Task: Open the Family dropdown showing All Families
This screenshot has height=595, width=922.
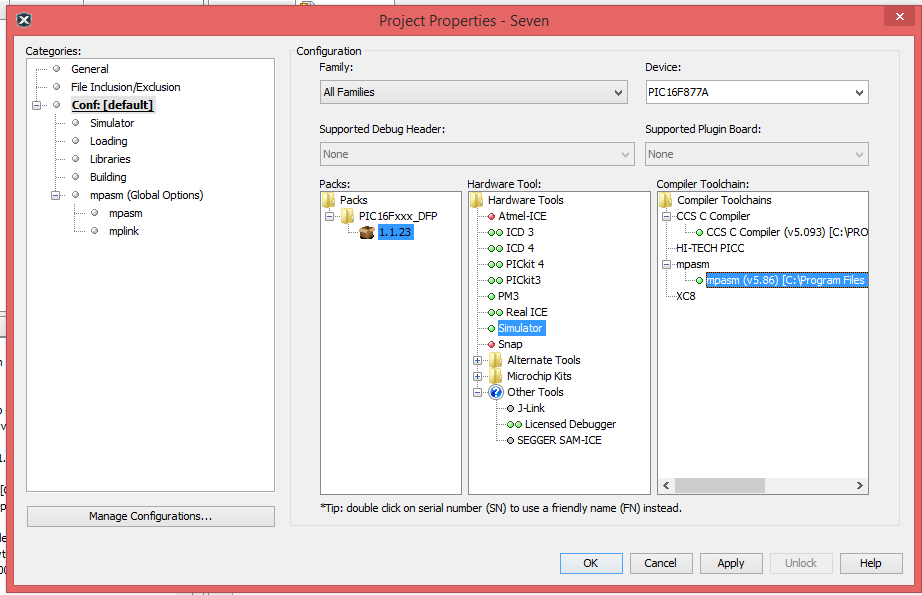Action: click(473, 92)
